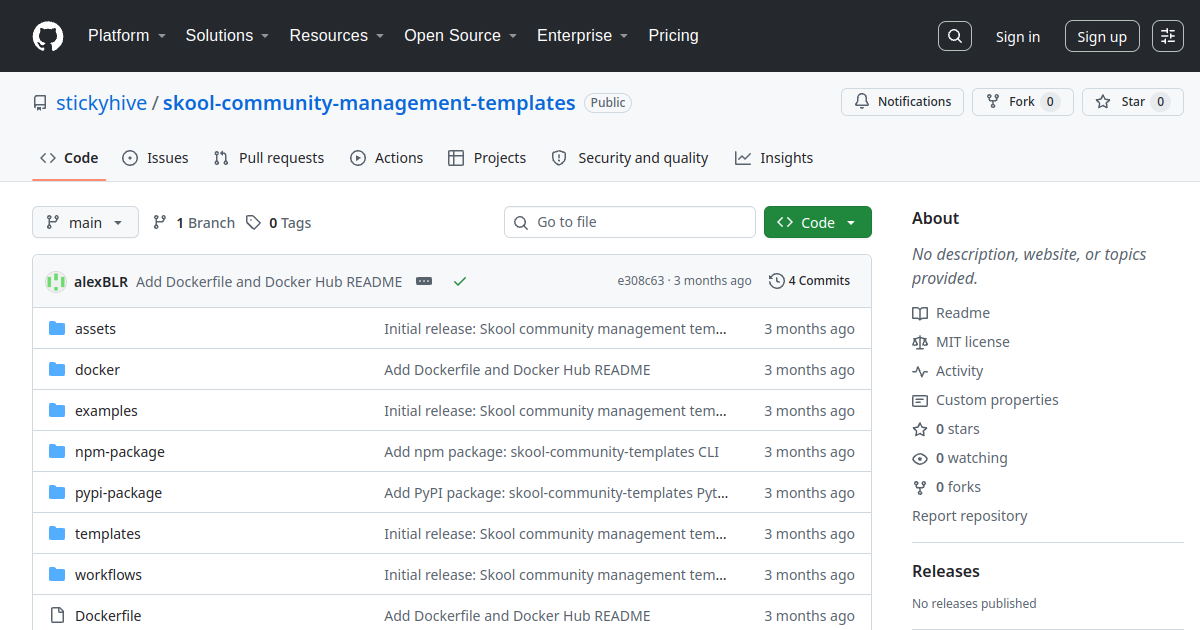The height and width of the screenshot is (630, 1200).
Task: Switch to the Insights tab
Action: (774, 158)
